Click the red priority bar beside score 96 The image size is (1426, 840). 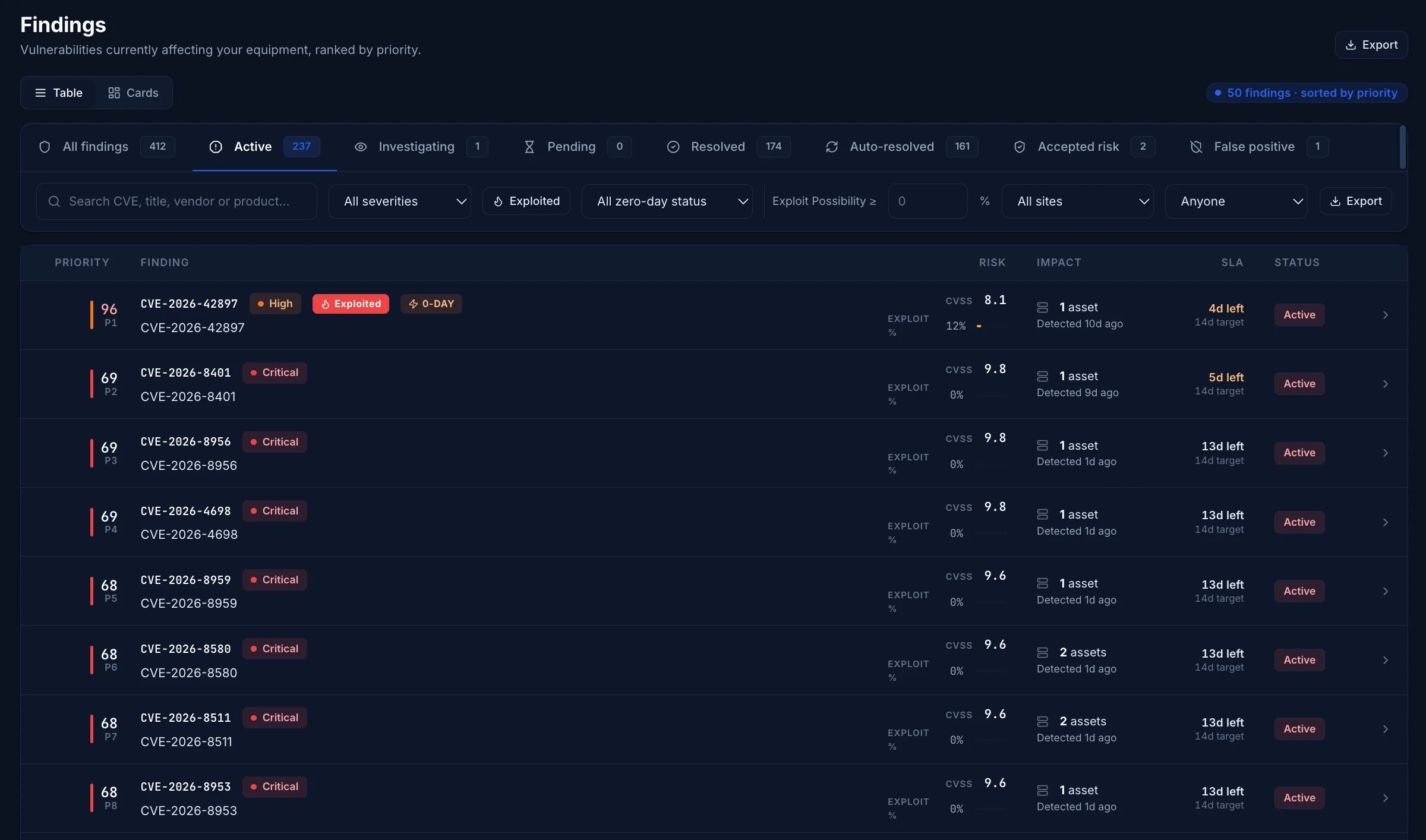92,315
